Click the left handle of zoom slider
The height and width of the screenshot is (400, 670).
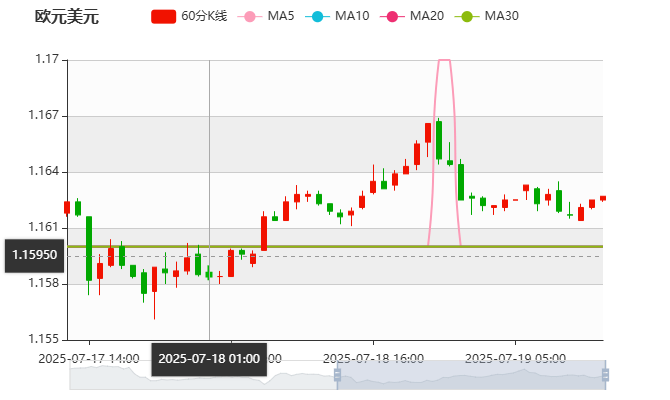click(337, 375)
